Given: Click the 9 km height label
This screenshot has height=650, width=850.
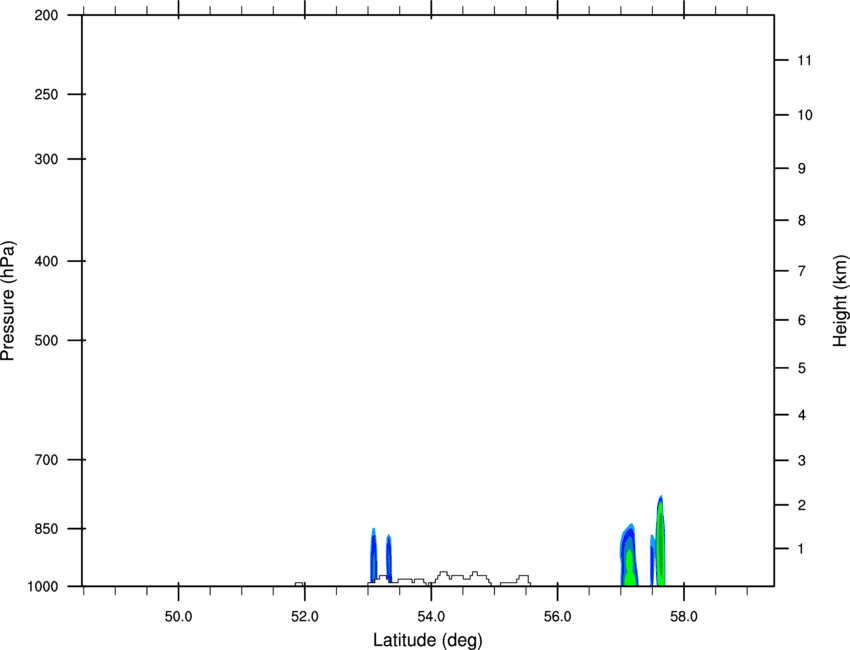Looking at the screenshot, I should (x=802, y=169).
